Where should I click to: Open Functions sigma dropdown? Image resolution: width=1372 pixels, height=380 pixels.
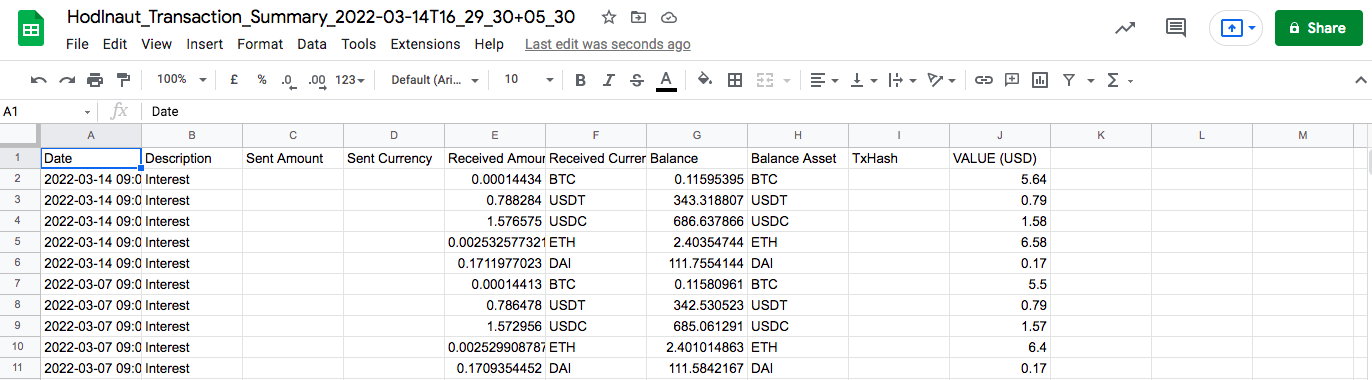(x=1119, y=80)
